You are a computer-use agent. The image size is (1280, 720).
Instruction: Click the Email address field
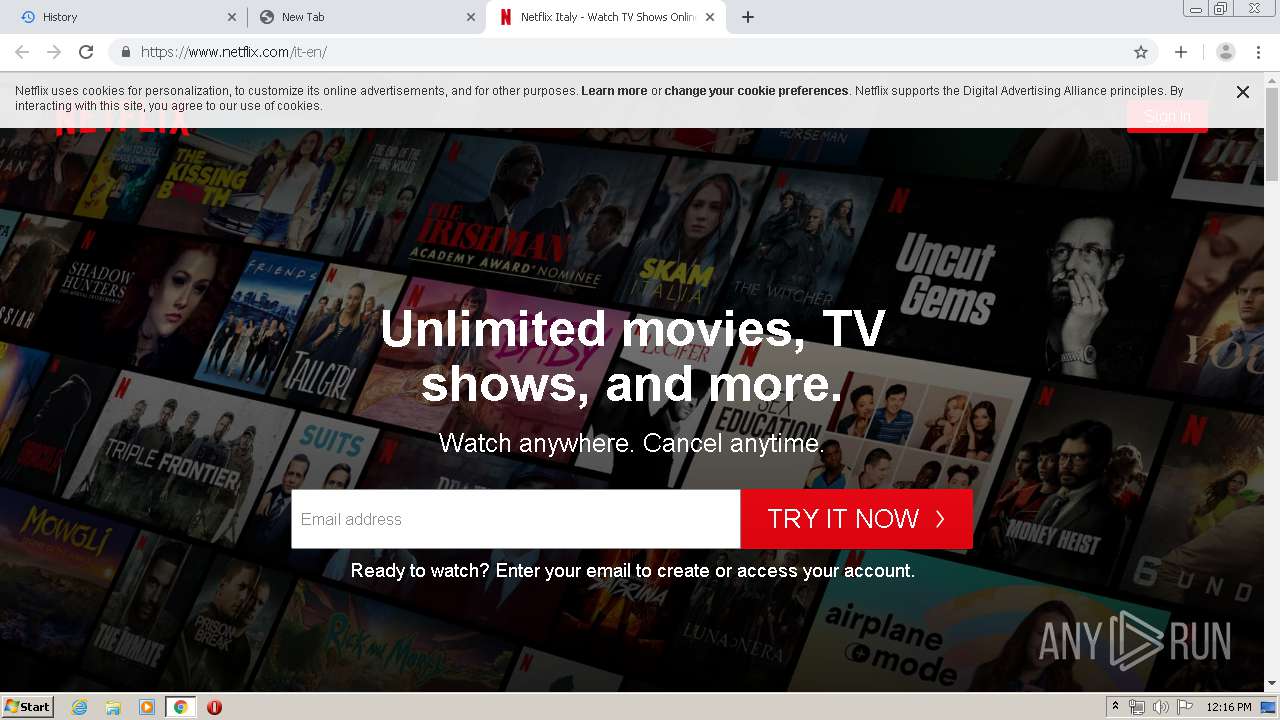515,519
